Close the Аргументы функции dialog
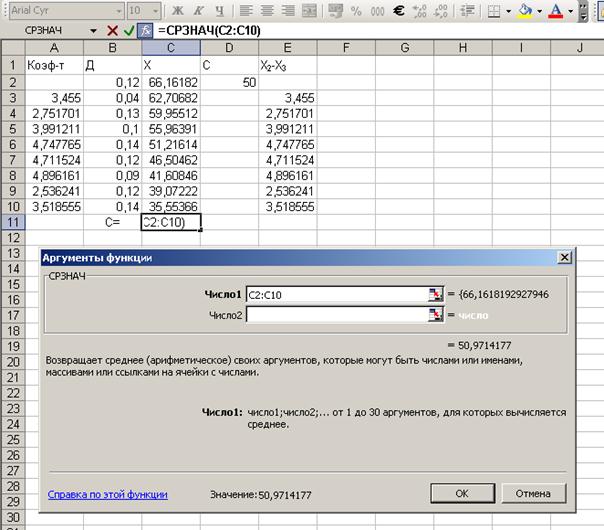This screenshot has height=530, width=604. click(x=564, y=257)
